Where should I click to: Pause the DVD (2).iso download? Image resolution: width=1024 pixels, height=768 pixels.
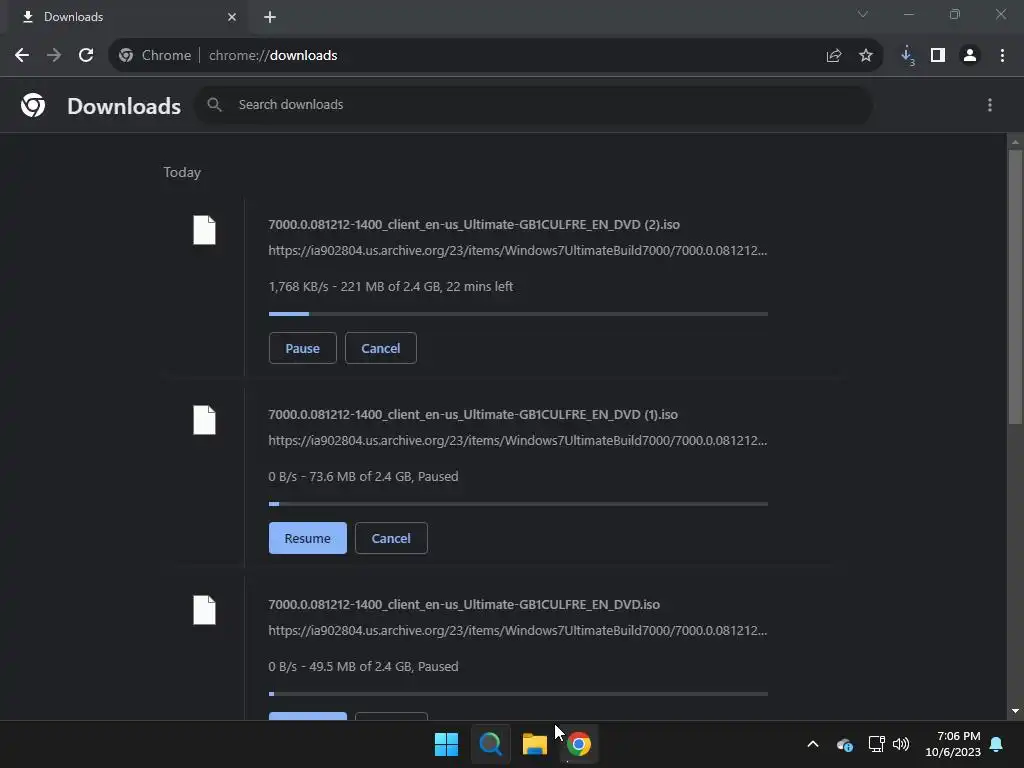302,348
